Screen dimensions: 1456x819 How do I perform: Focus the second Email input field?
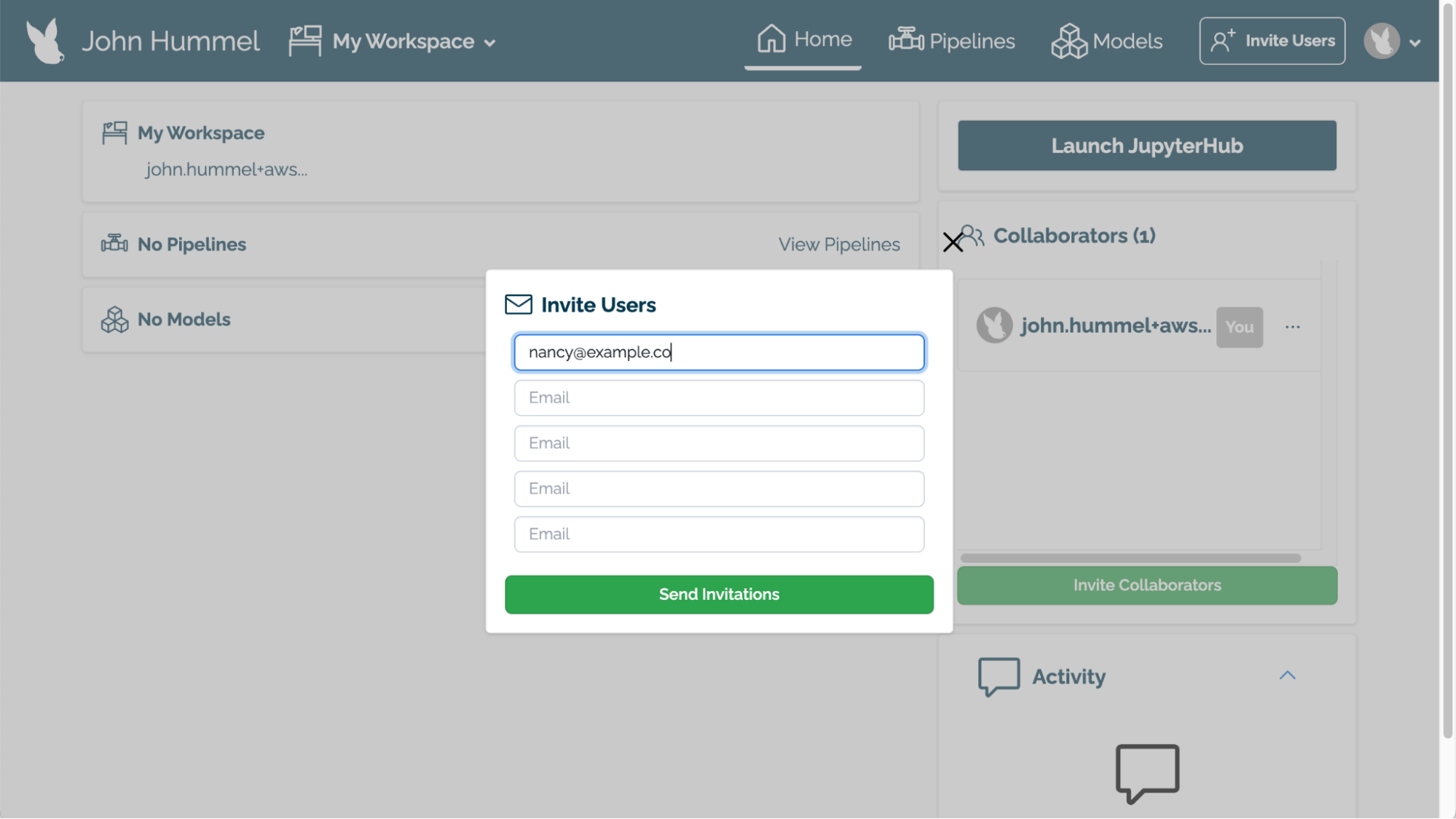pos(719,397)
